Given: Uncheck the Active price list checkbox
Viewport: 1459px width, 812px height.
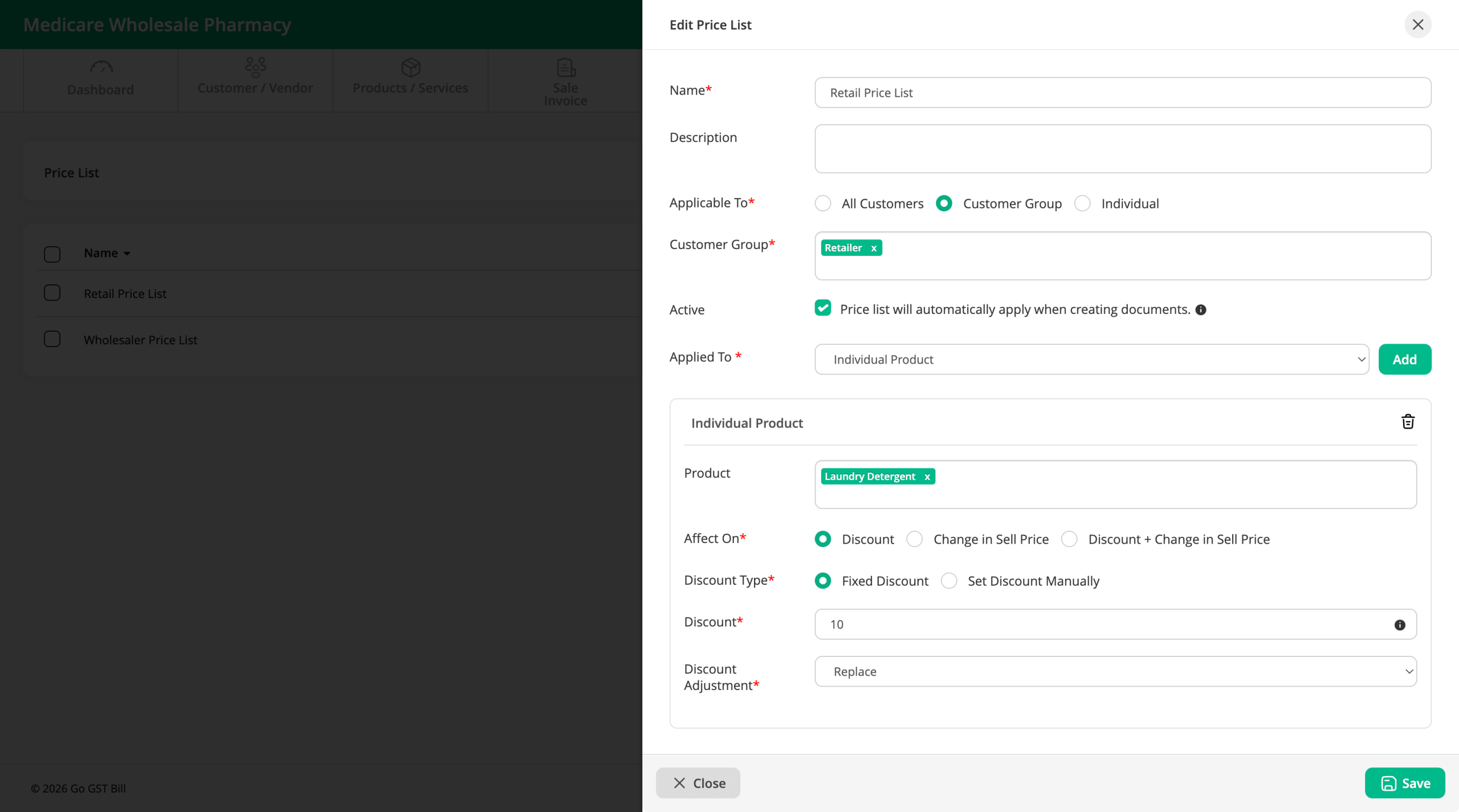Looking at the screenshot, I should 822,308.
